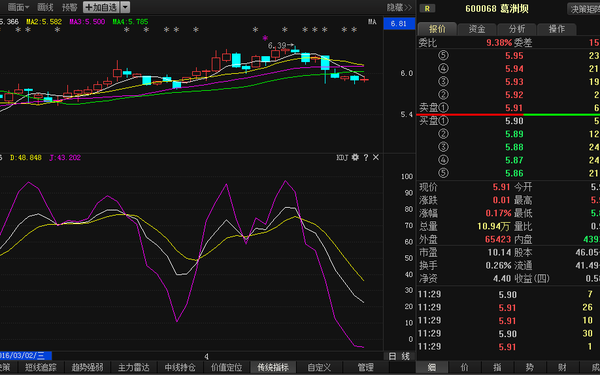Open the 画面 dropdown menu

18,7
